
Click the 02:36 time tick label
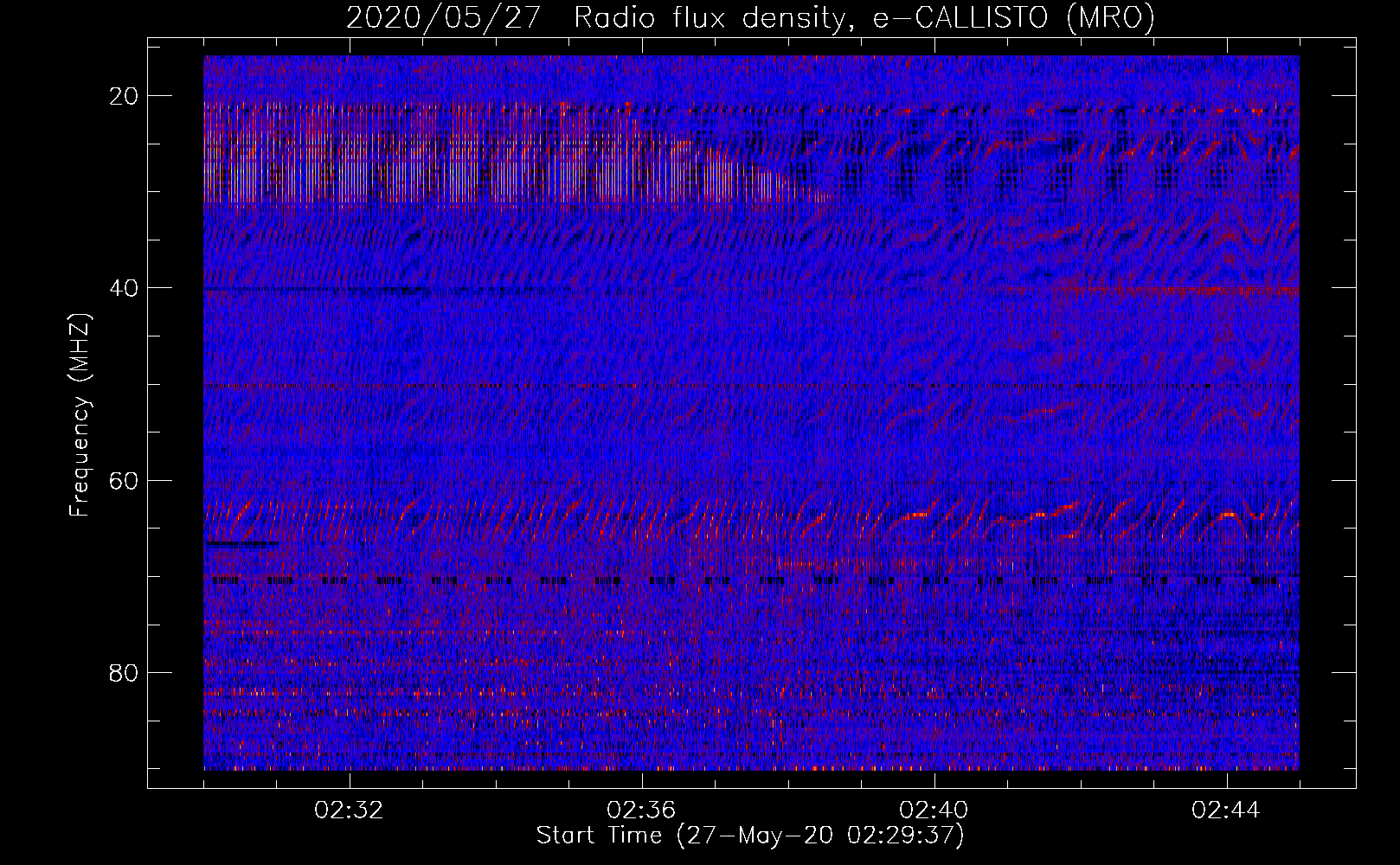tap(641, 811)
